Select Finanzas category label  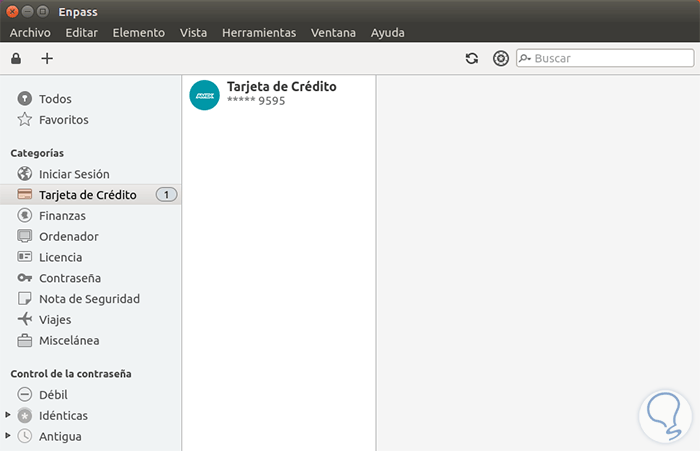(62, 216)
